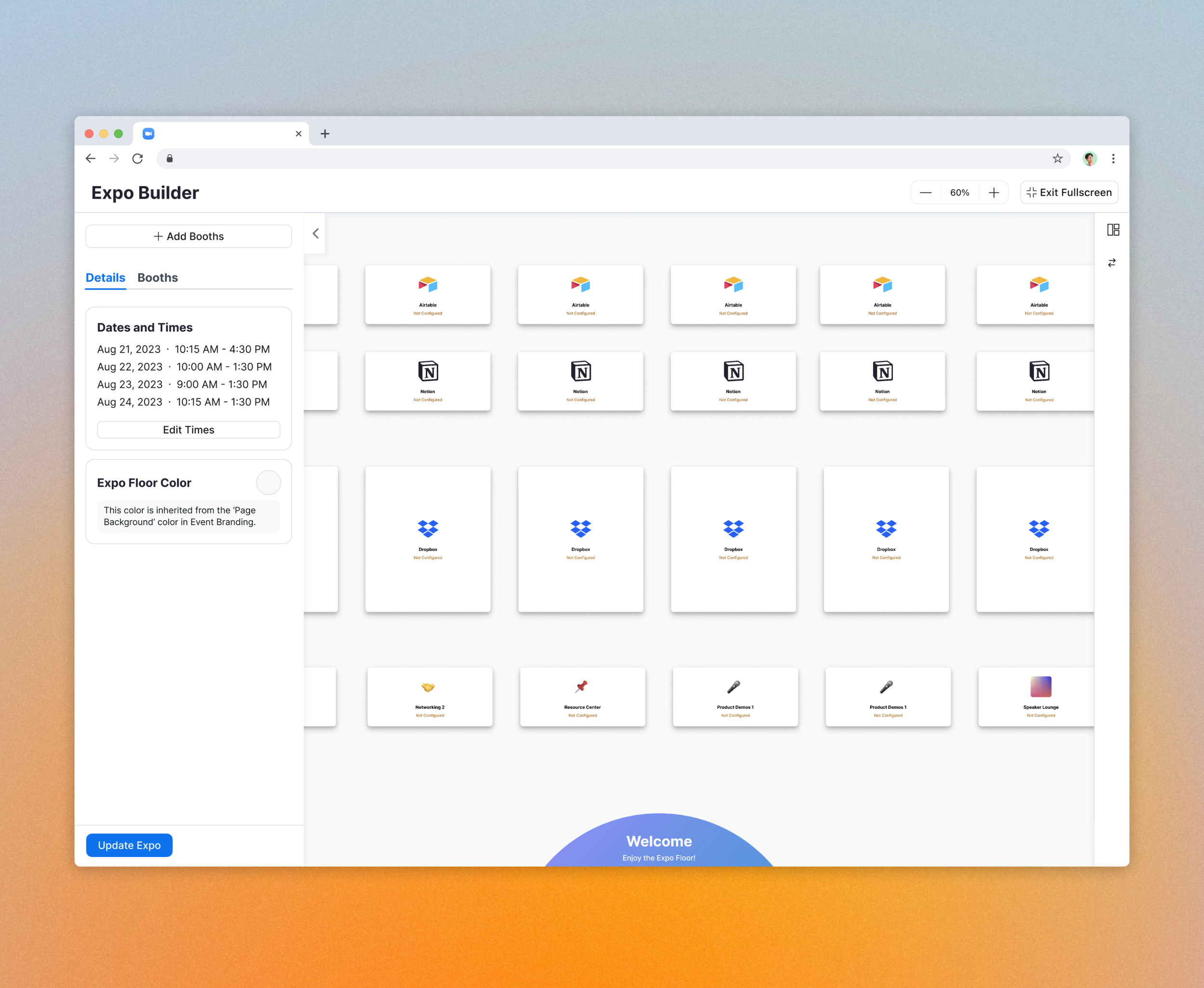
Task: Switch to the Booths tab
Action: tap(157, 278)
